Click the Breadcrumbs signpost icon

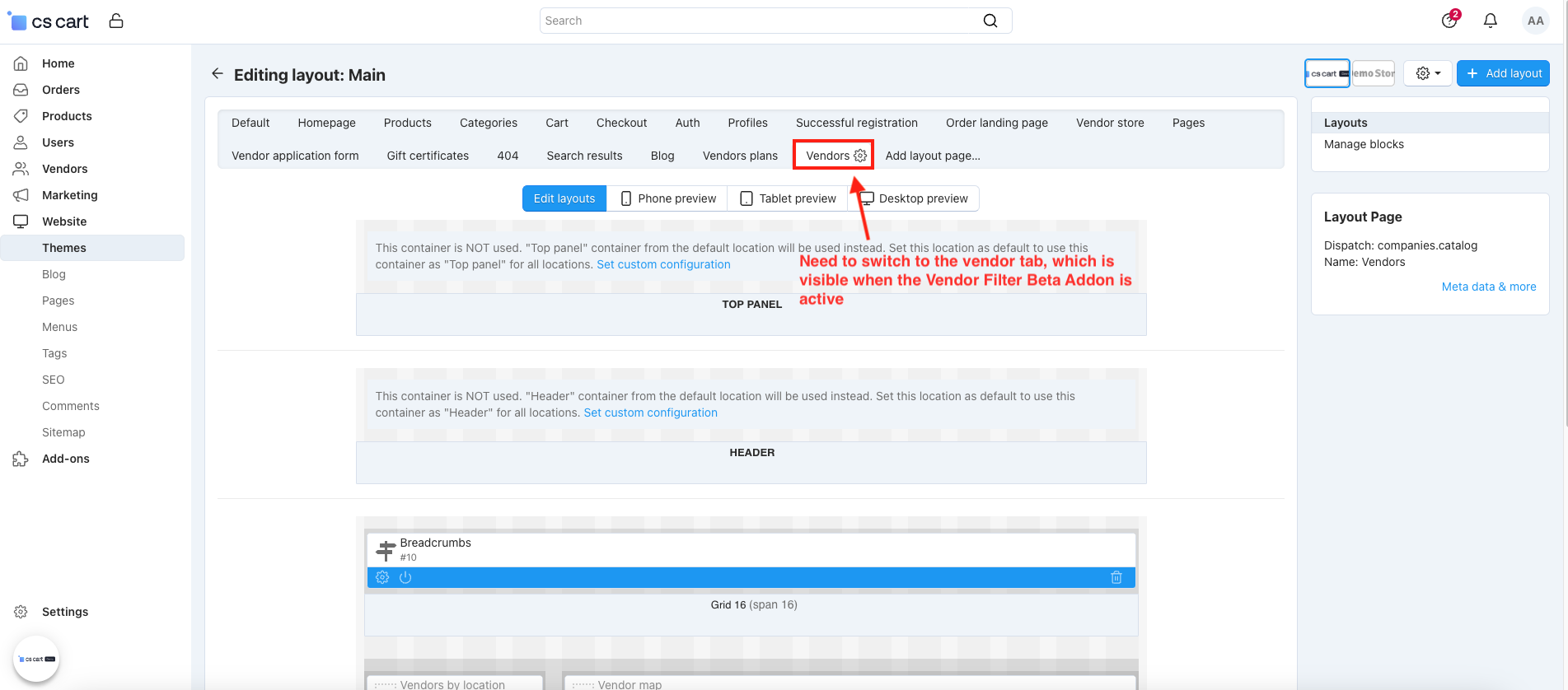(386, 550)
